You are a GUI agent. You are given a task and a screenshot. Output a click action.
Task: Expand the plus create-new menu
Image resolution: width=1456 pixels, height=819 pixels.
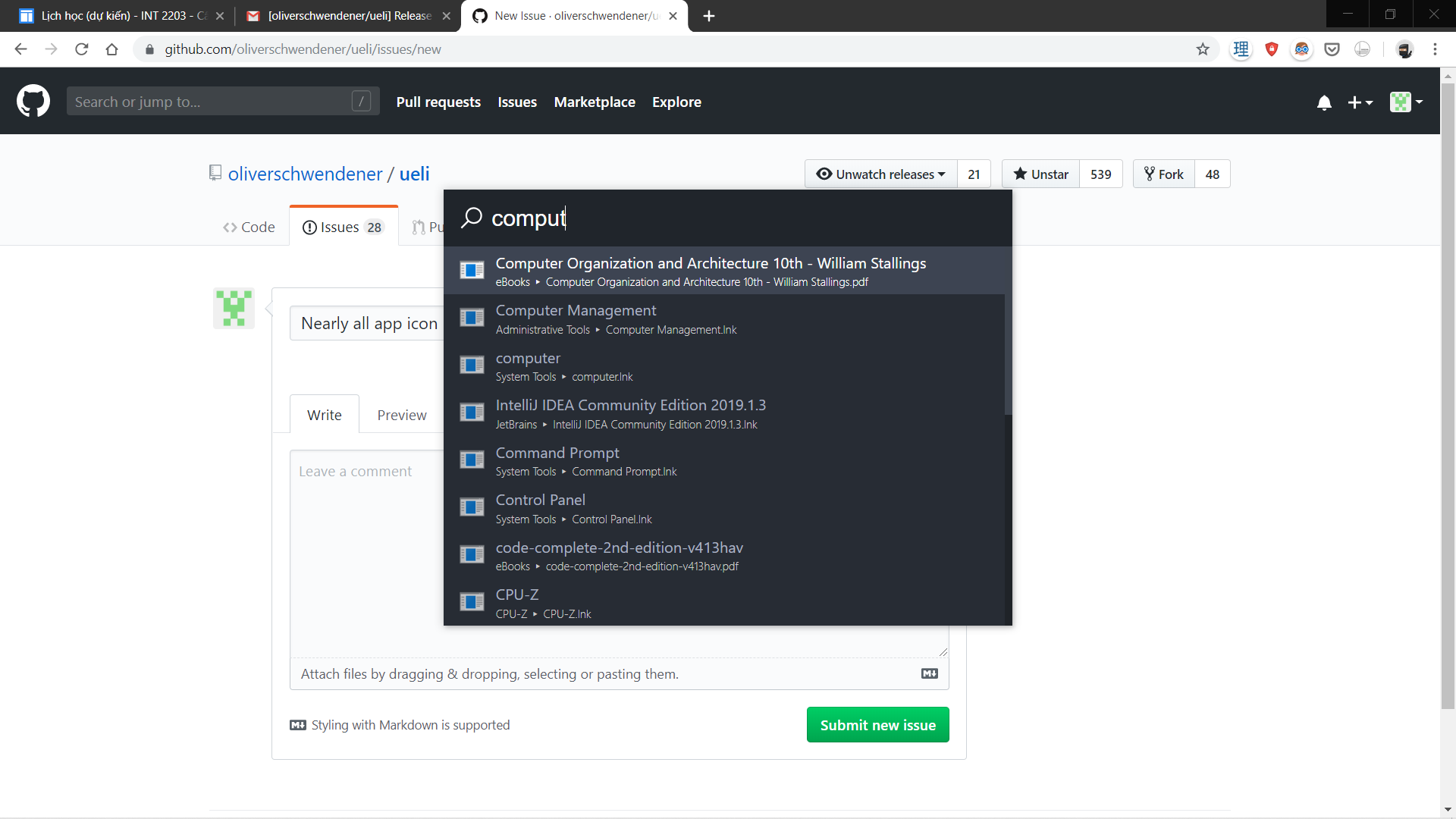click(x=1360, y=102)
